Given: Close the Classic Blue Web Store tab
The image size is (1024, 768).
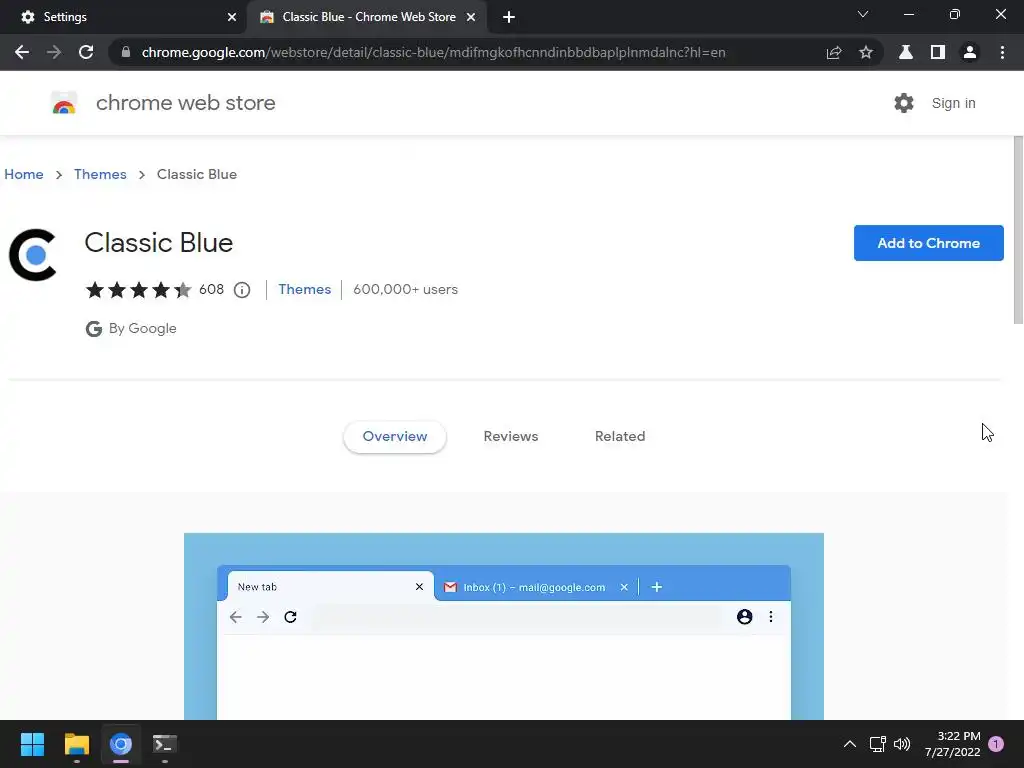Looking at the screenshot, I should click(471, 17).
